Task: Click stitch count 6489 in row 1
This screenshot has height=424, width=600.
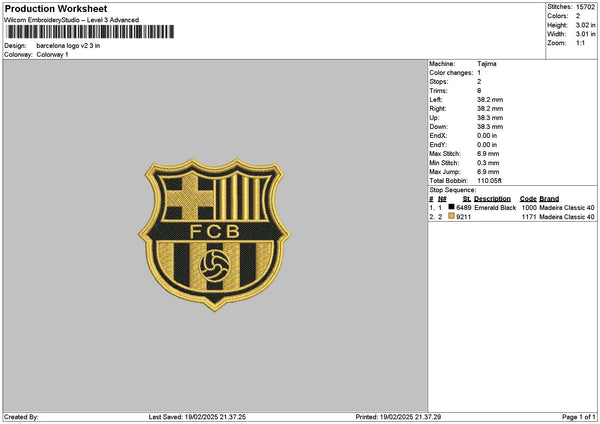Action: [x=464, y=208]
